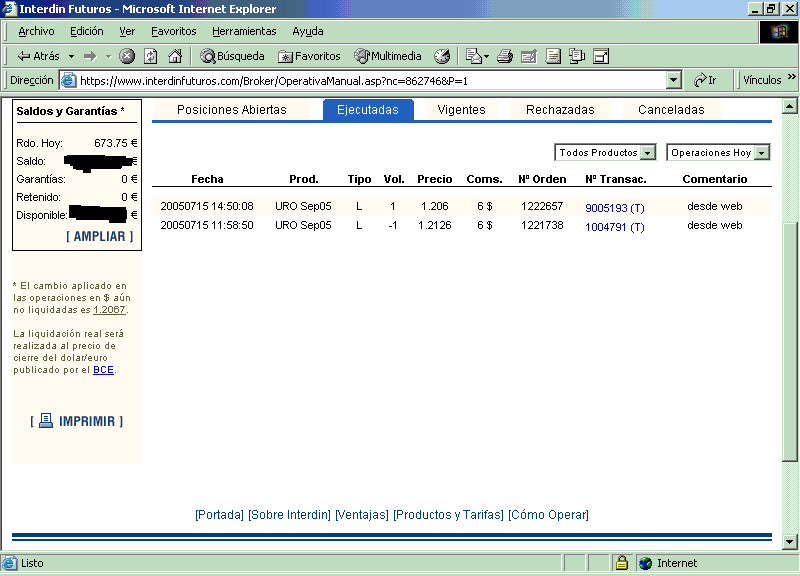Image resolution: width=800 pixels, height=576 pixels.
Task: Open the Favoritos toolbar button
Action: point(309,56)
